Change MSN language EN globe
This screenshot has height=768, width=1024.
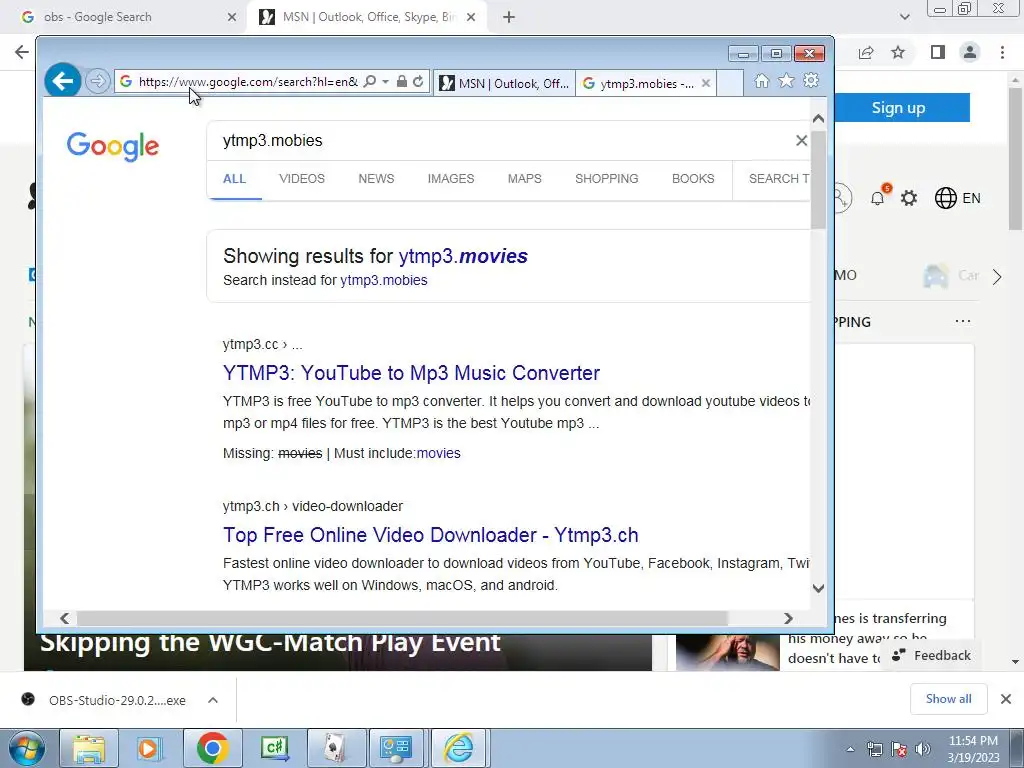coord(957,198)
